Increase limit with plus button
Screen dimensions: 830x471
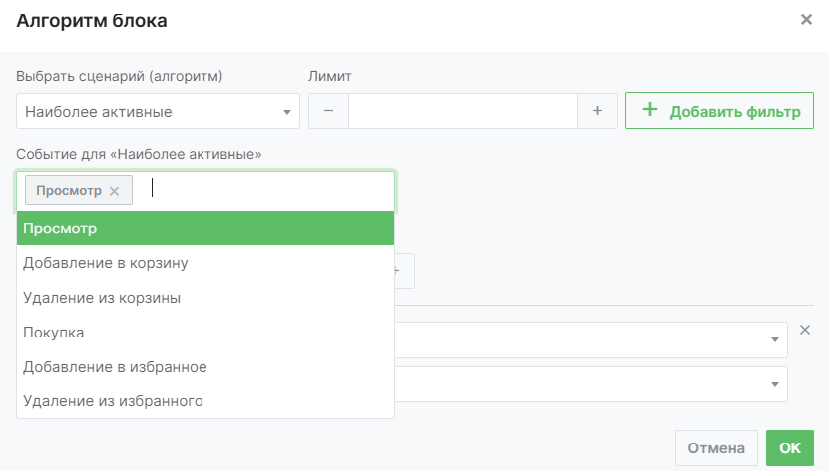[x=597, y=111]
